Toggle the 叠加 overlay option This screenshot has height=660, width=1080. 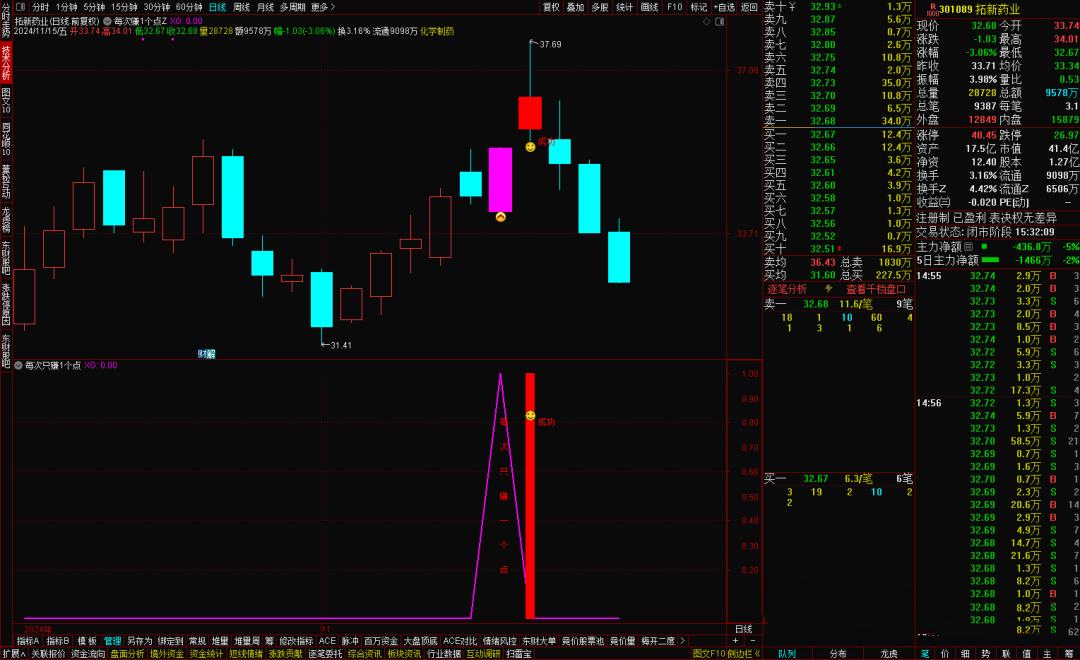click(575, 6)
